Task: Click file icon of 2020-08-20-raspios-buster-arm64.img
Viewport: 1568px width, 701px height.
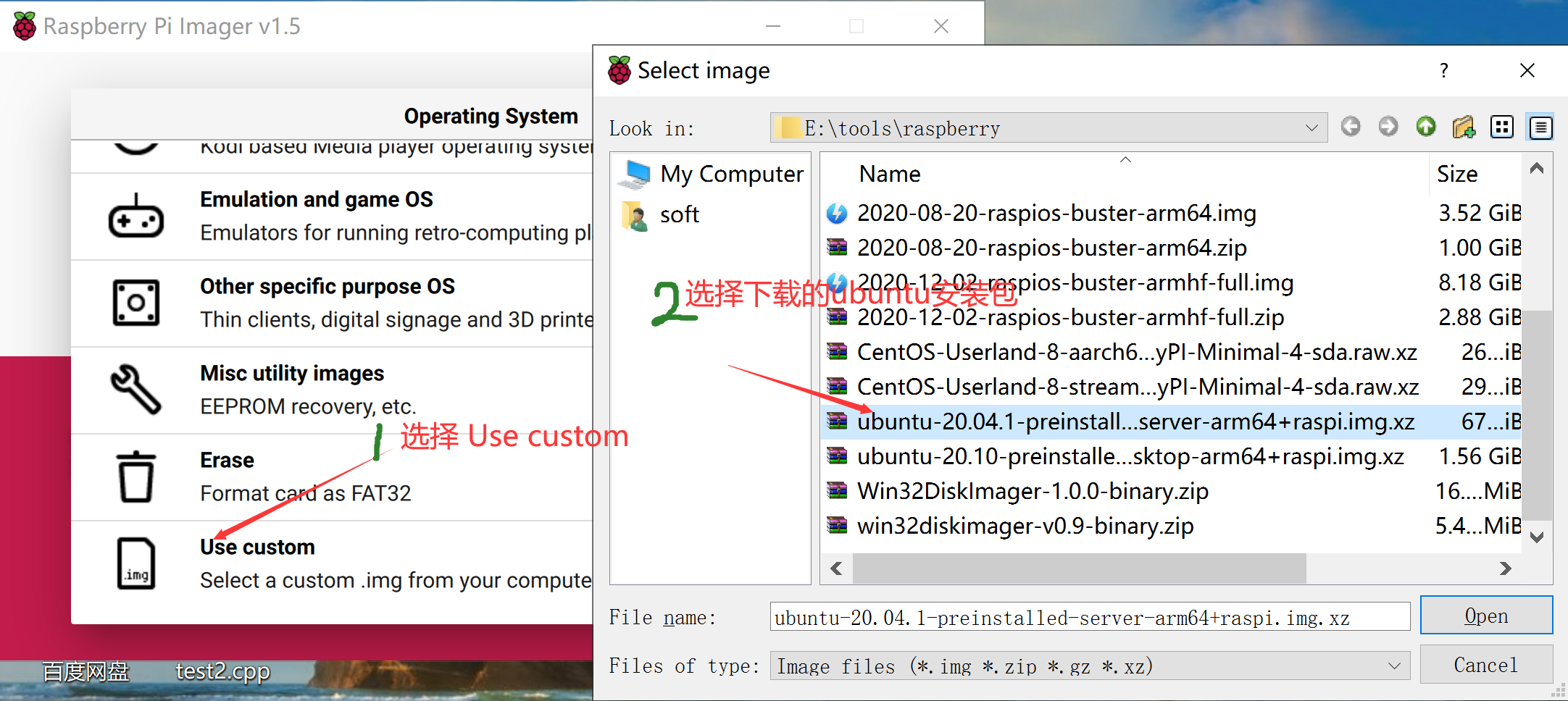Action: 837,214
